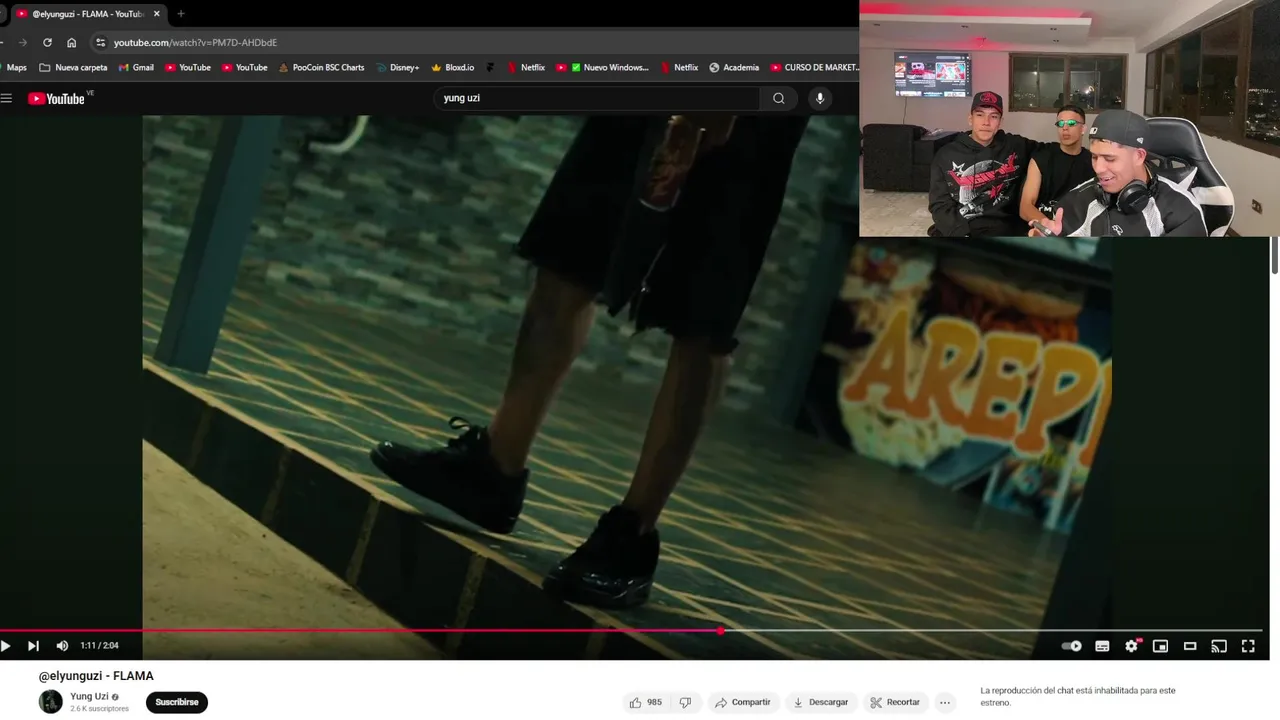The image size is (1280, 720).
Task: Close the '@elyunguzi - FLAMA' browser tab
Action: (156, 14)
